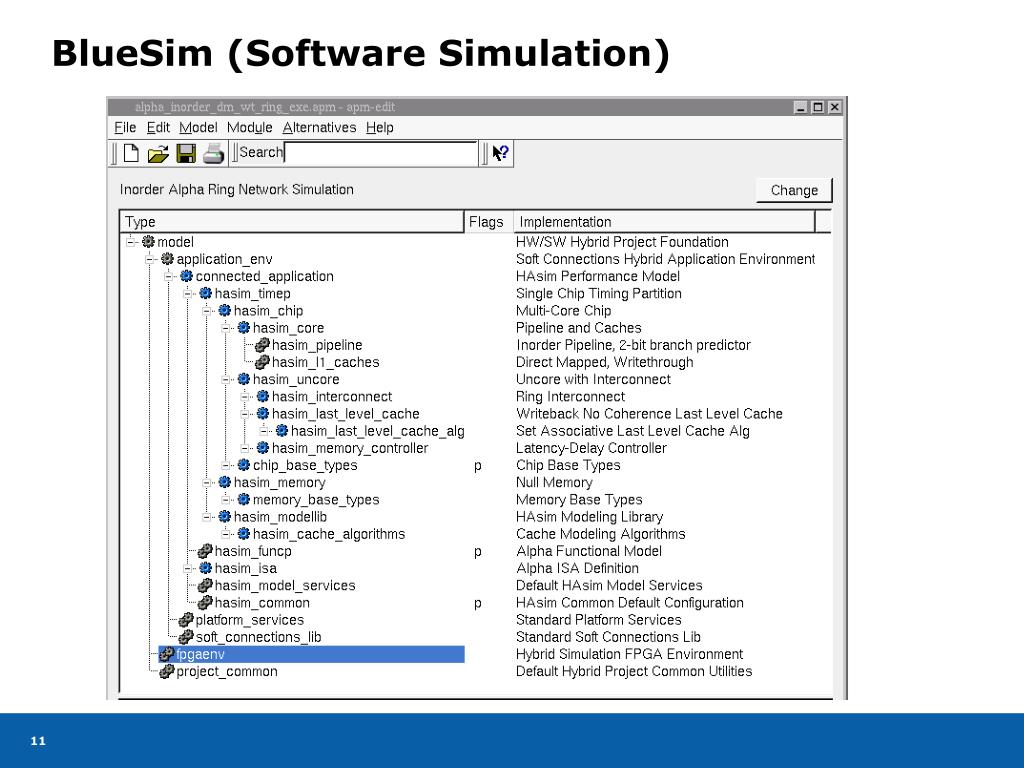Click the module icon of hasim_l1_caches
This screenshot has height=768, width=1024.
point(262,362)
